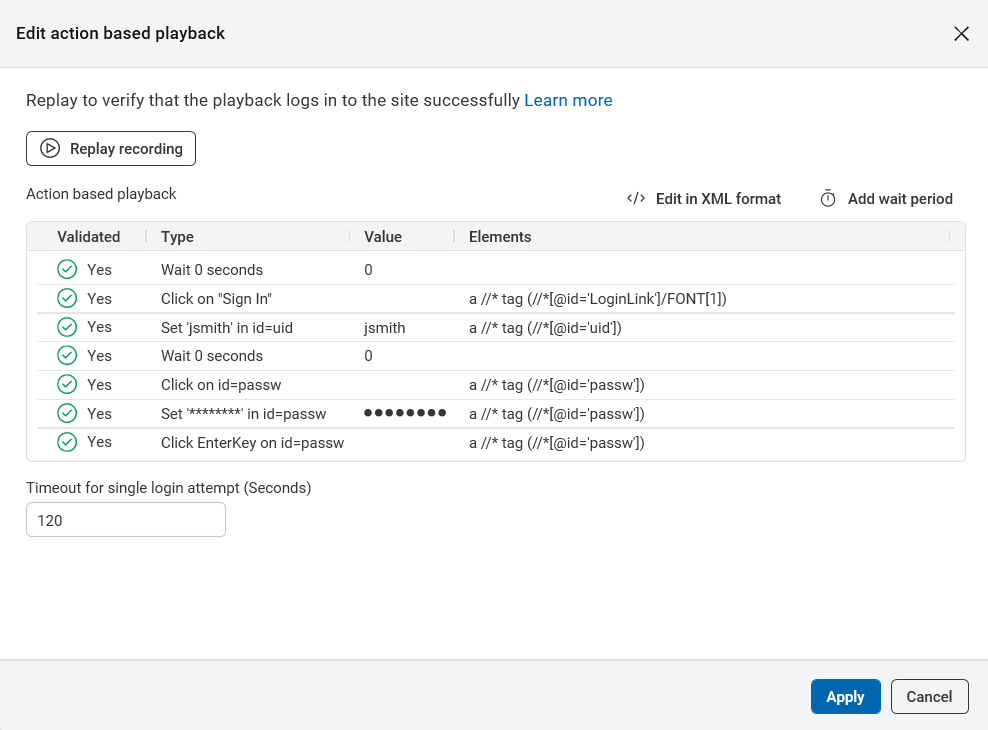Click the validated icon on 'Click on id=passw'
Viewport: 988px width, 730px height.
coord(67,384)
